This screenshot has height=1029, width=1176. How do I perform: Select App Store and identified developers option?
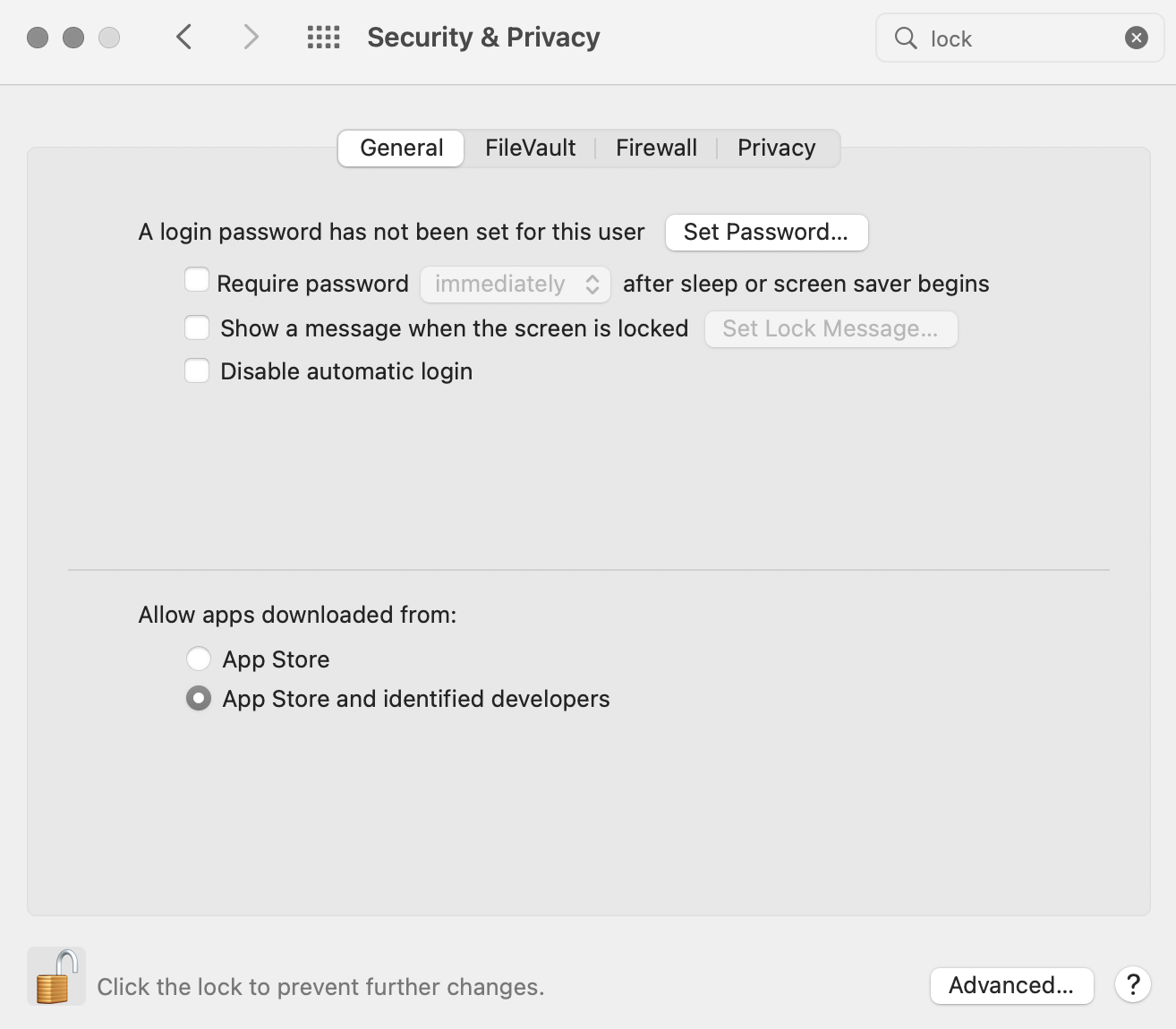[199, 699]
